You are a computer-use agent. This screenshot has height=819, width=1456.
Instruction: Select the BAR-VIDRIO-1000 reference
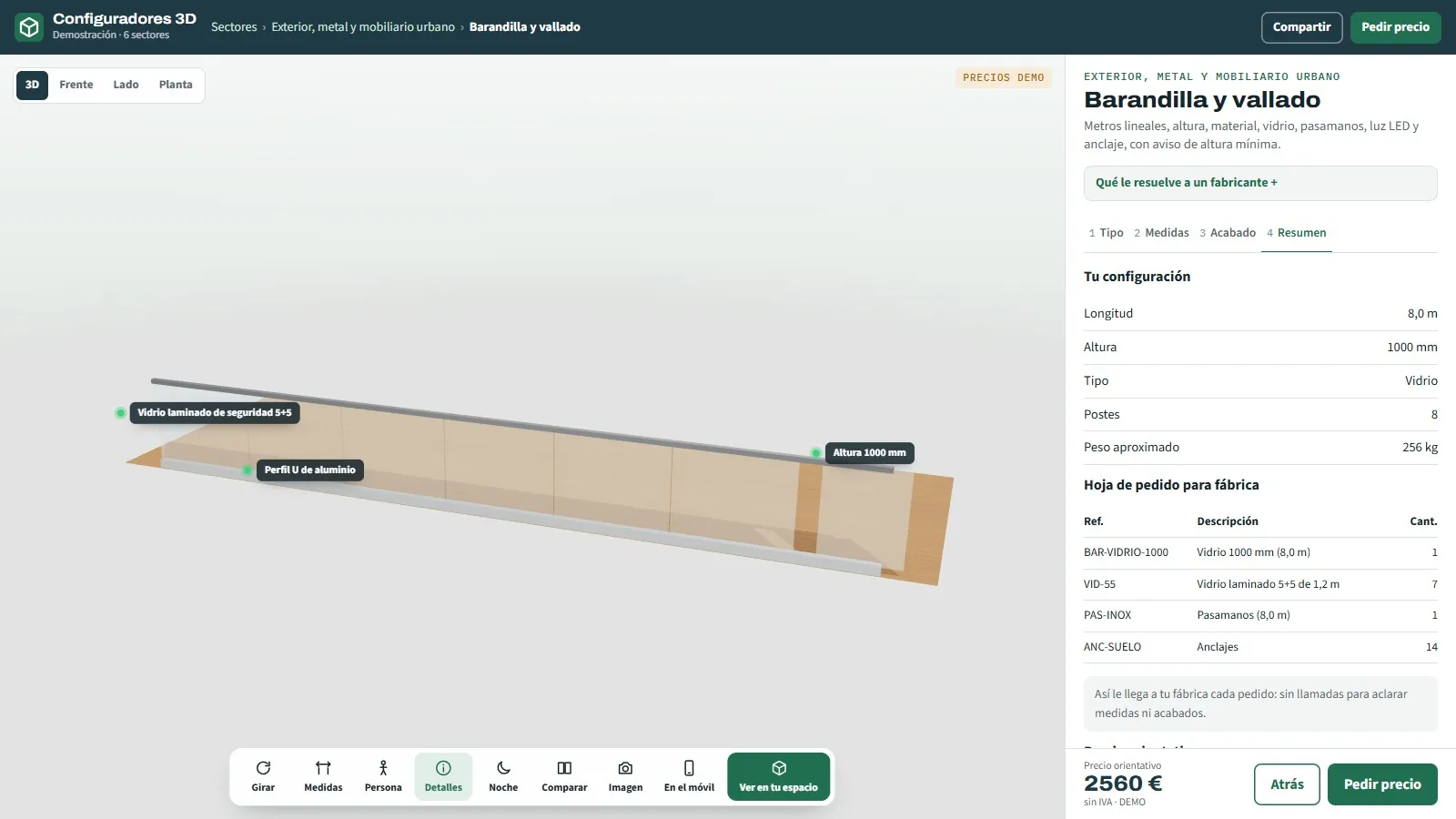click(x=1126, y=552)
